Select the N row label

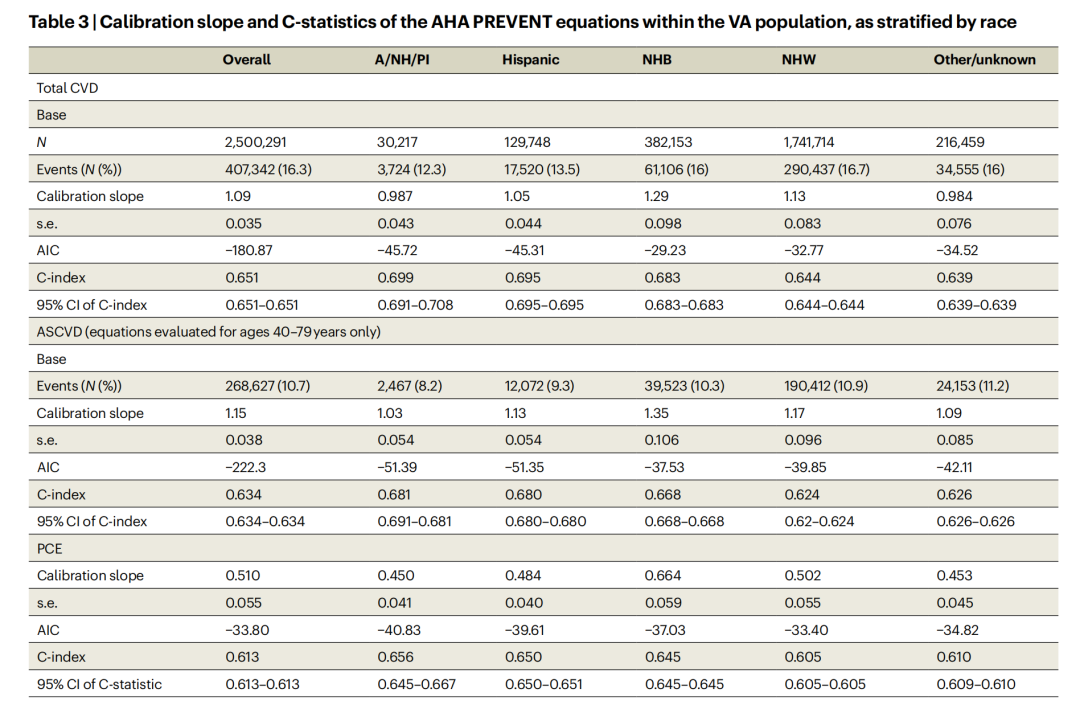pos(42,142)
